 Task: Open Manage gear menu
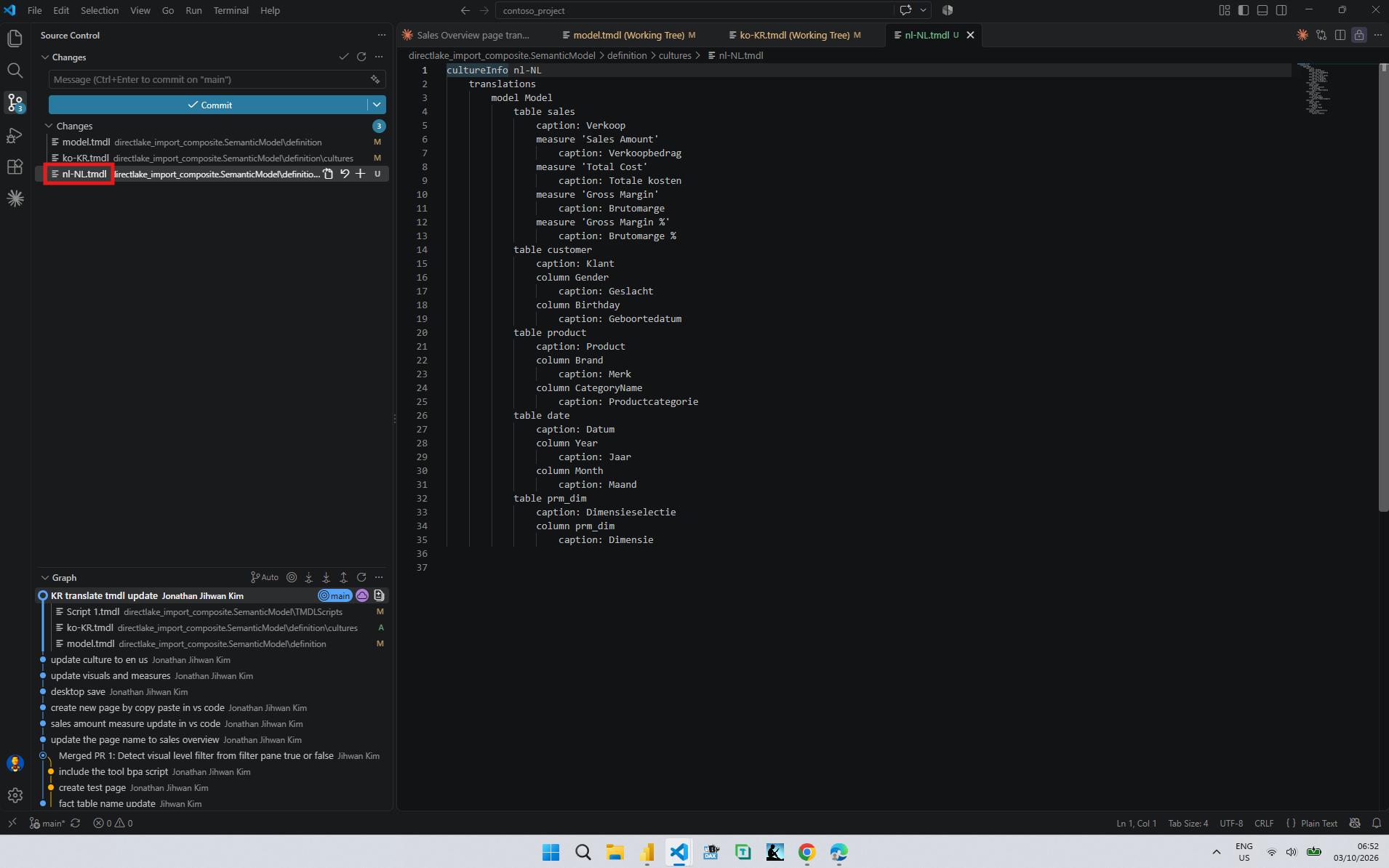pos(15,795)
